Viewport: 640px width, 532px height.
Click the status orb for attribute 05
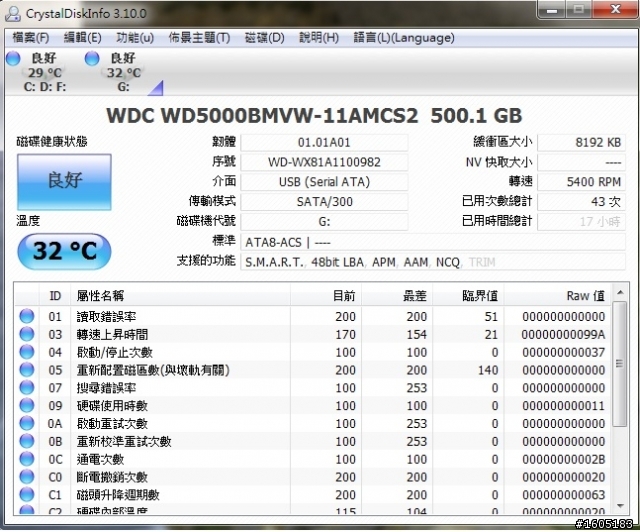pyautogui.click(x=27, y=370)
